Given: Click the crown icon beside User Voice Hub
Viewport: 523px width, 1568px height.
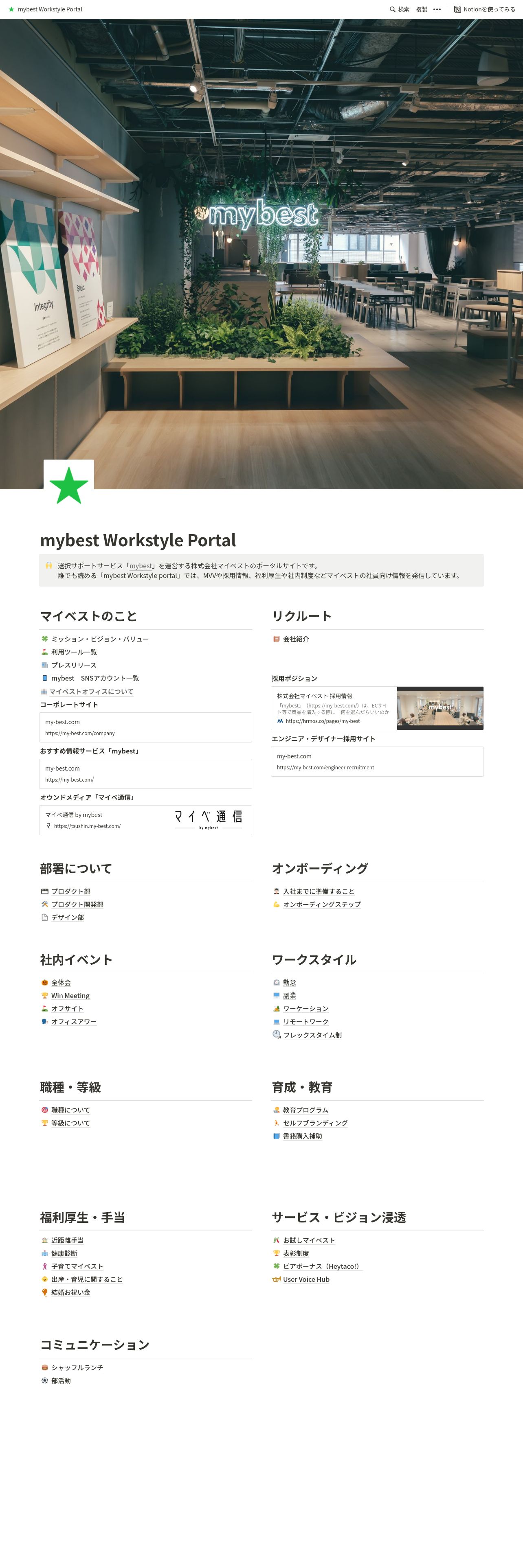Looking at the screenshot, I should click(277, 1279).
